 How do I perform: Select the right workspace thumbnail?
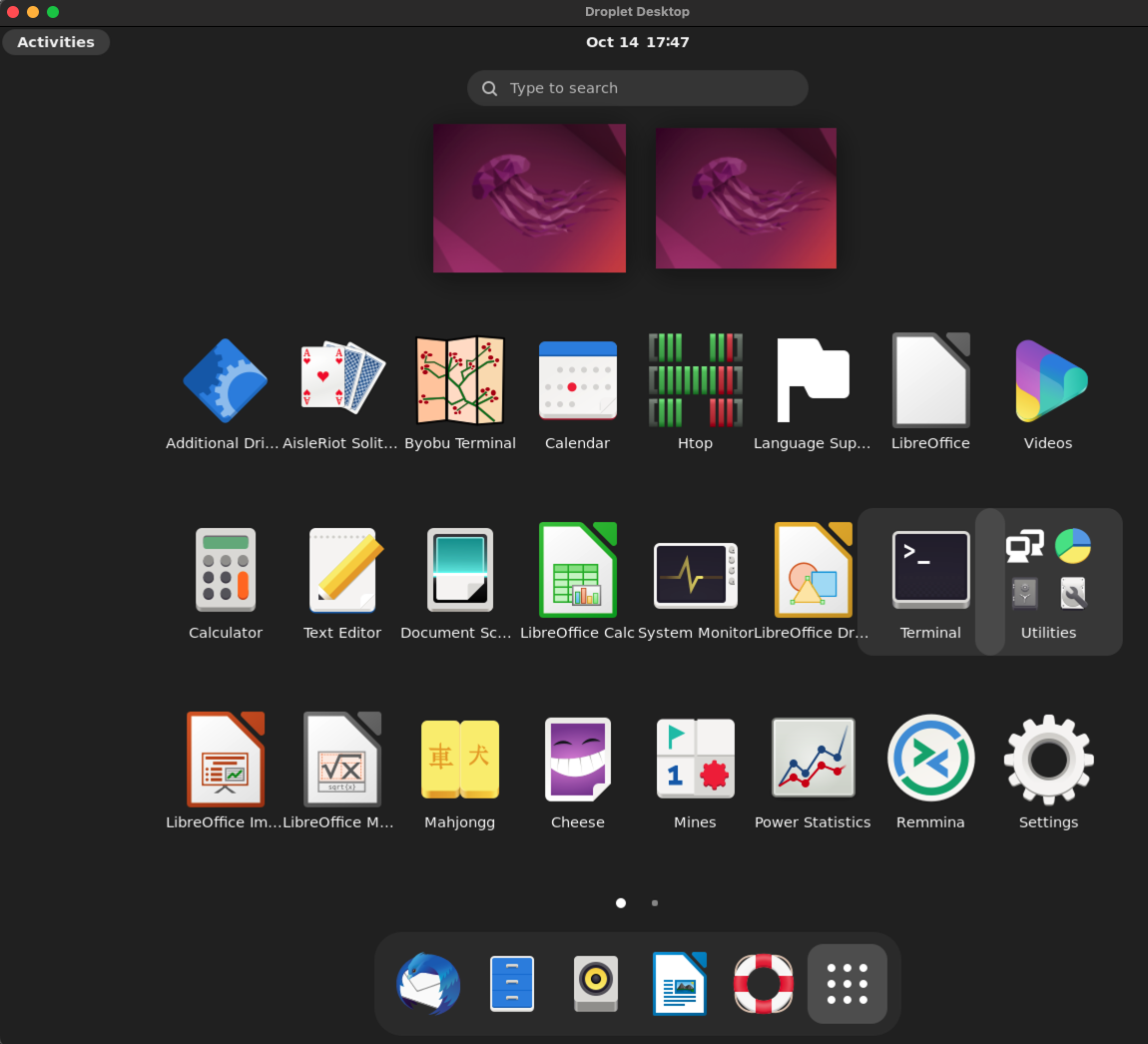746,198
